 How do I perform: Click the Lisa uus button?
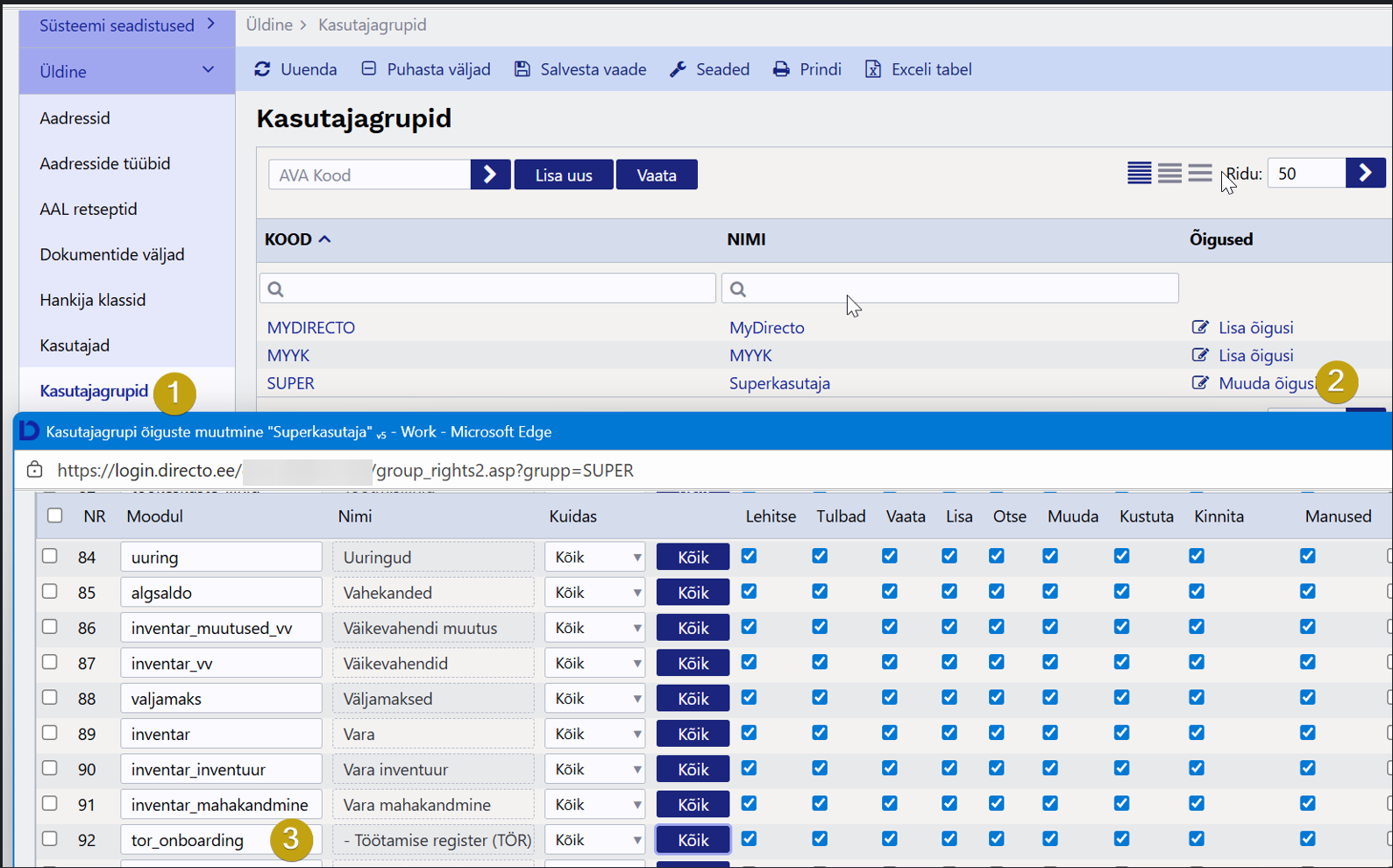(x=563, y=175)
